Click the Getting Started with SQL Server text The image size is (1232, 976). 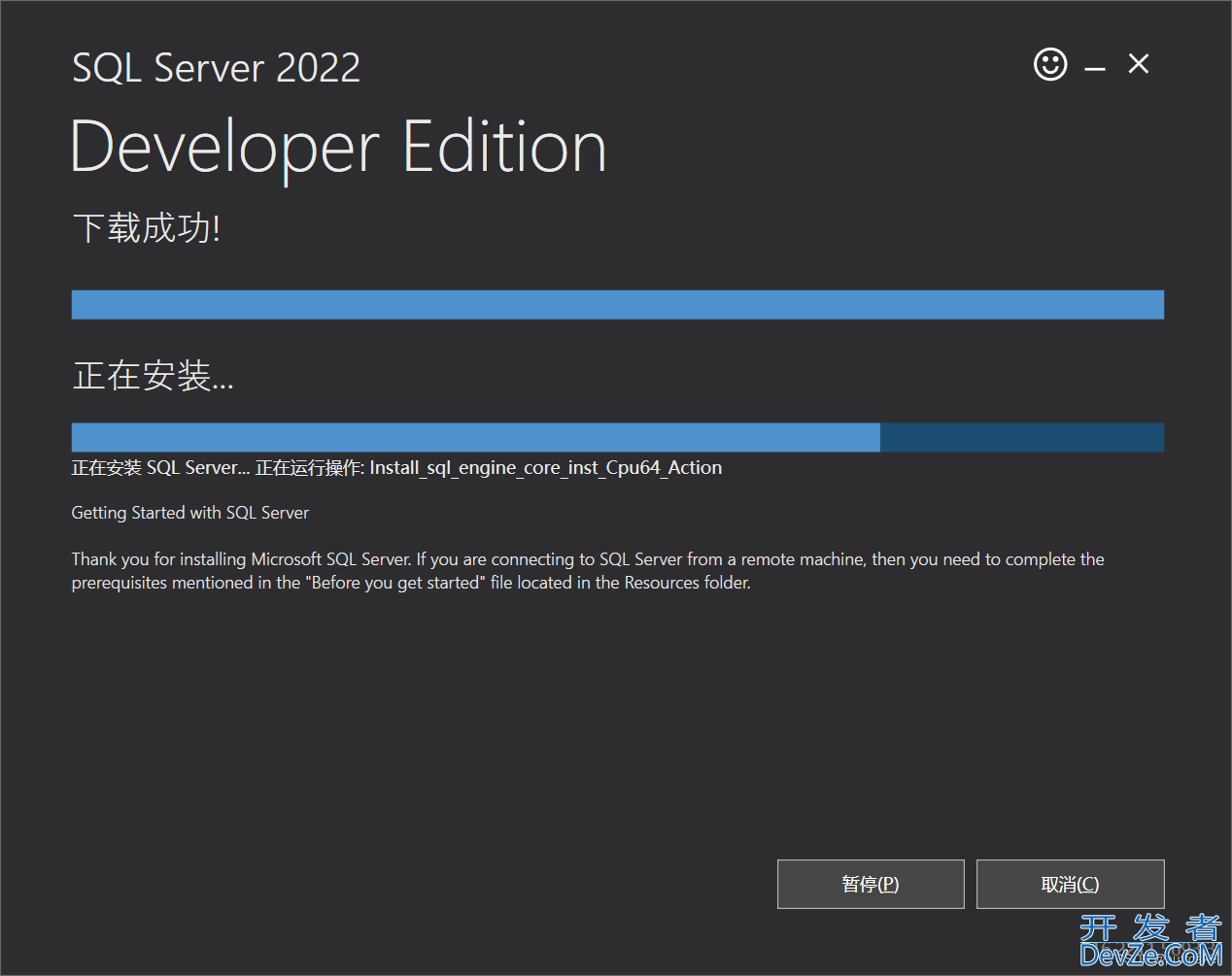click(190, 513)
